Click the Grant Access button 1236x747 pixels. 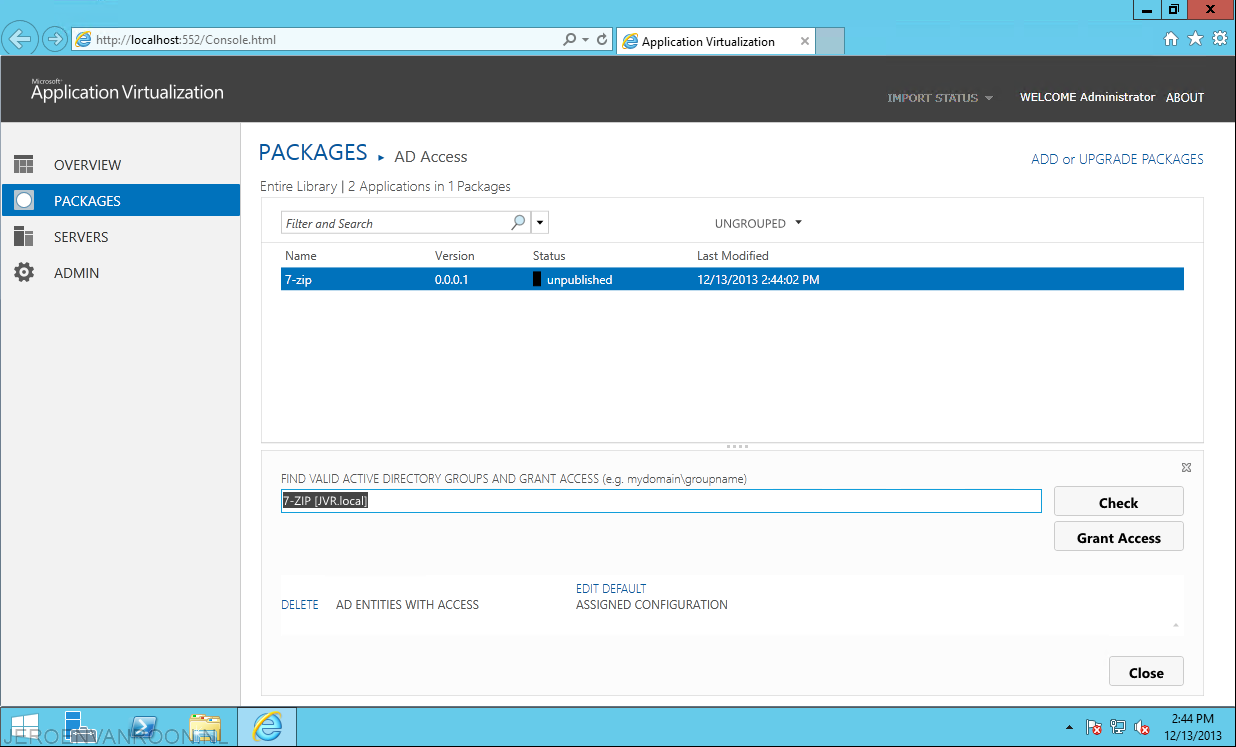coord(1118,537)
